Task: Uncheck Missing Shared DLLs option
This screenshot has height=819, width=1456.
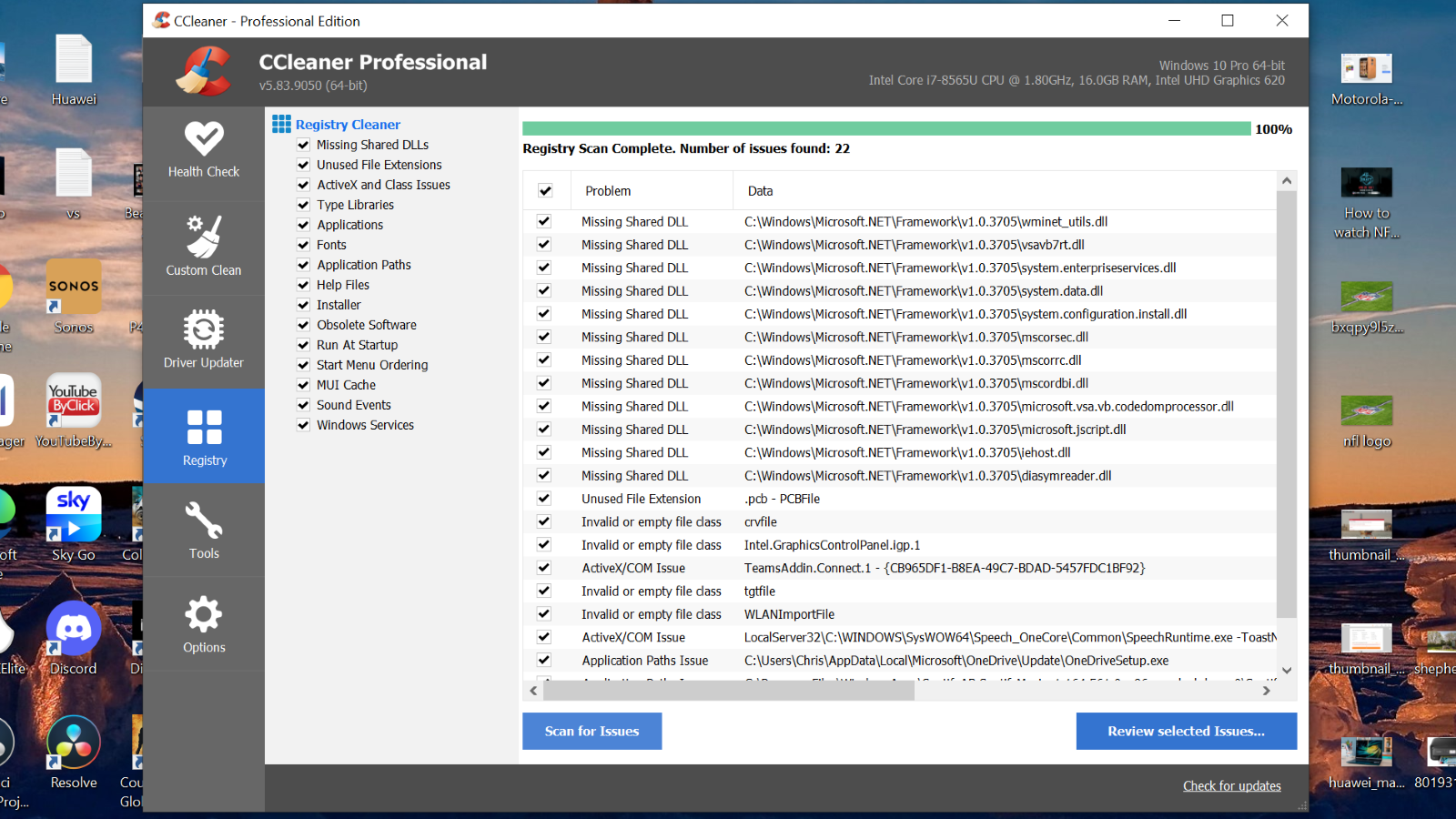Action: (x=303, y=145)
